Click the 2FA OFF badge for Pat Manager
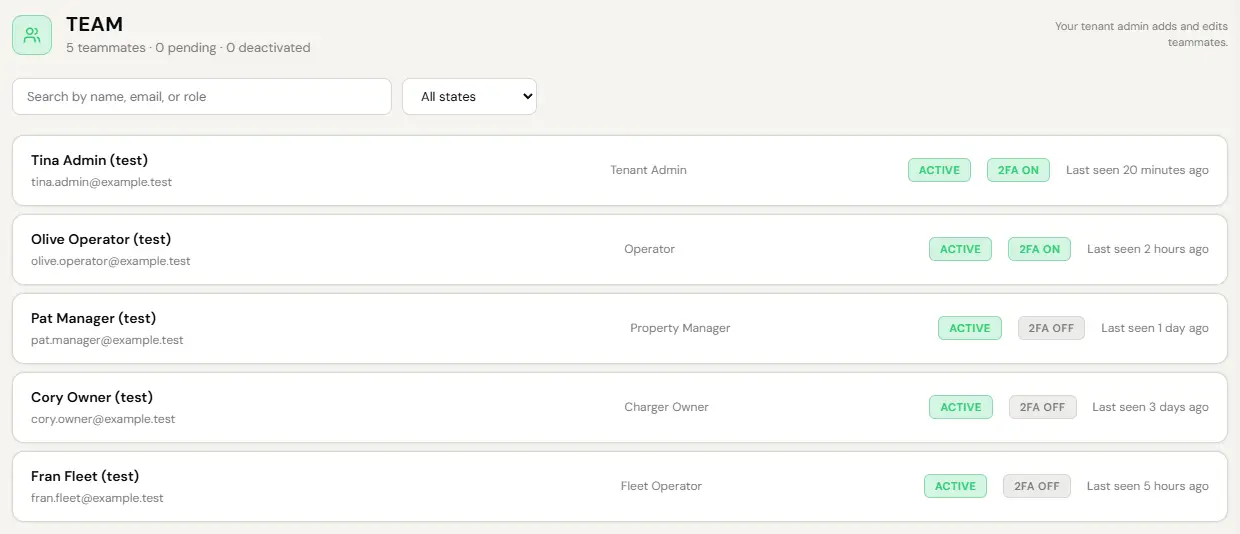1240x534 pixels. click(x=1051, y=328)
